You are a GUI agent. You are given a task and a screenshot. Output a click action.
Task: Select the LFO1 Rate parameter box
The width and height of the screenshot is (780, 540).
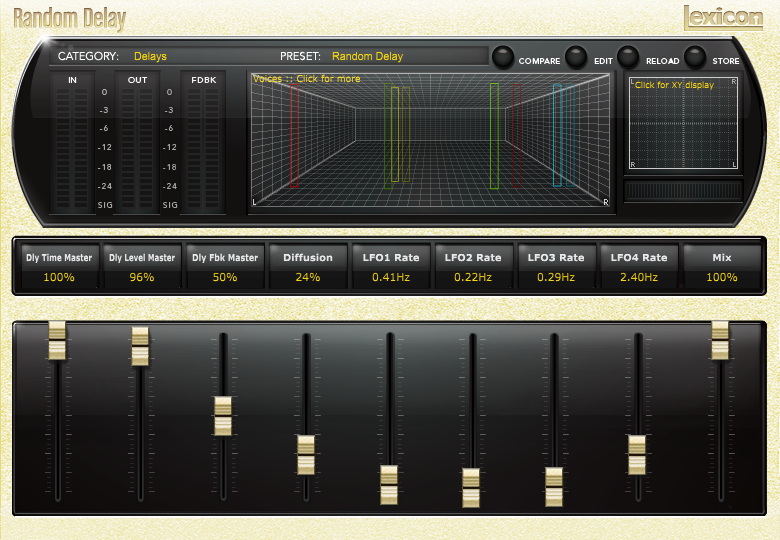[390, 266]
